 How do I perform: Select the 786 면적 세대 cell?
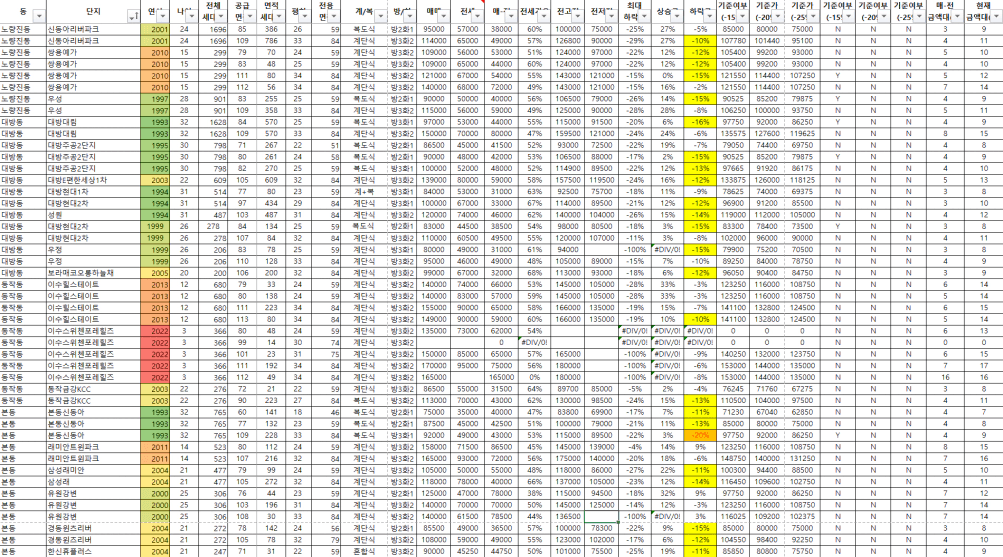point(271,41)
